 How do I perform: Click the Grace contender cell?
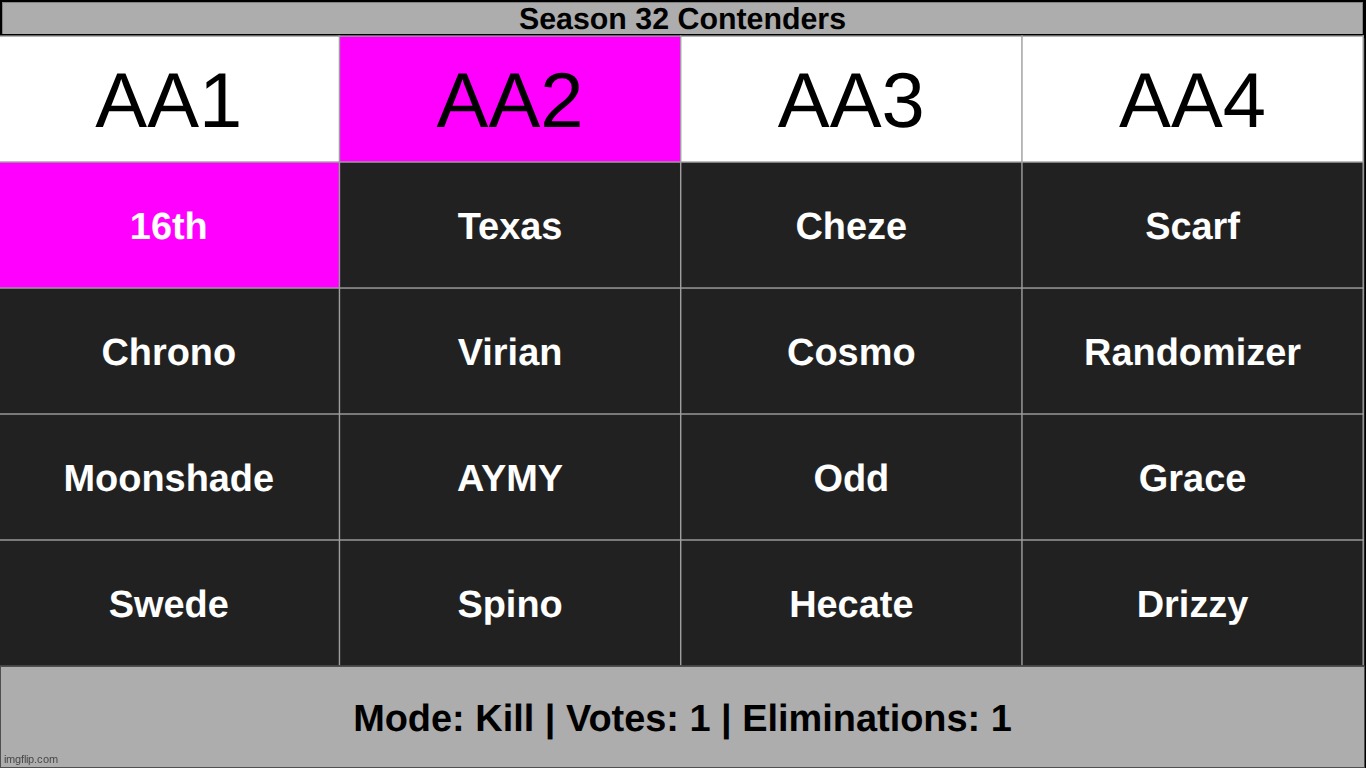pyautogui.click(x=1192, y=478)
